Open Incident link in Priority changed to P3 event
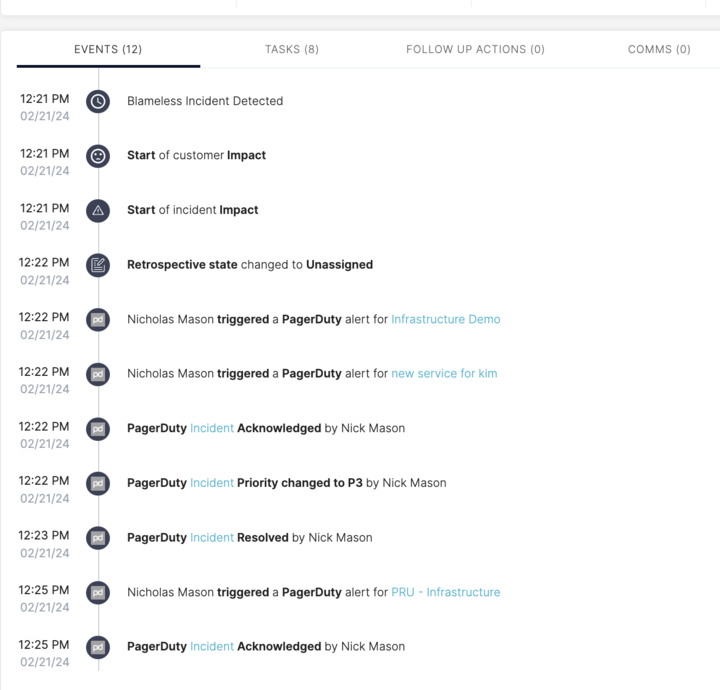The height and width of the screenshot is (690, 720). pyautogui.click(x=212, y=482)
